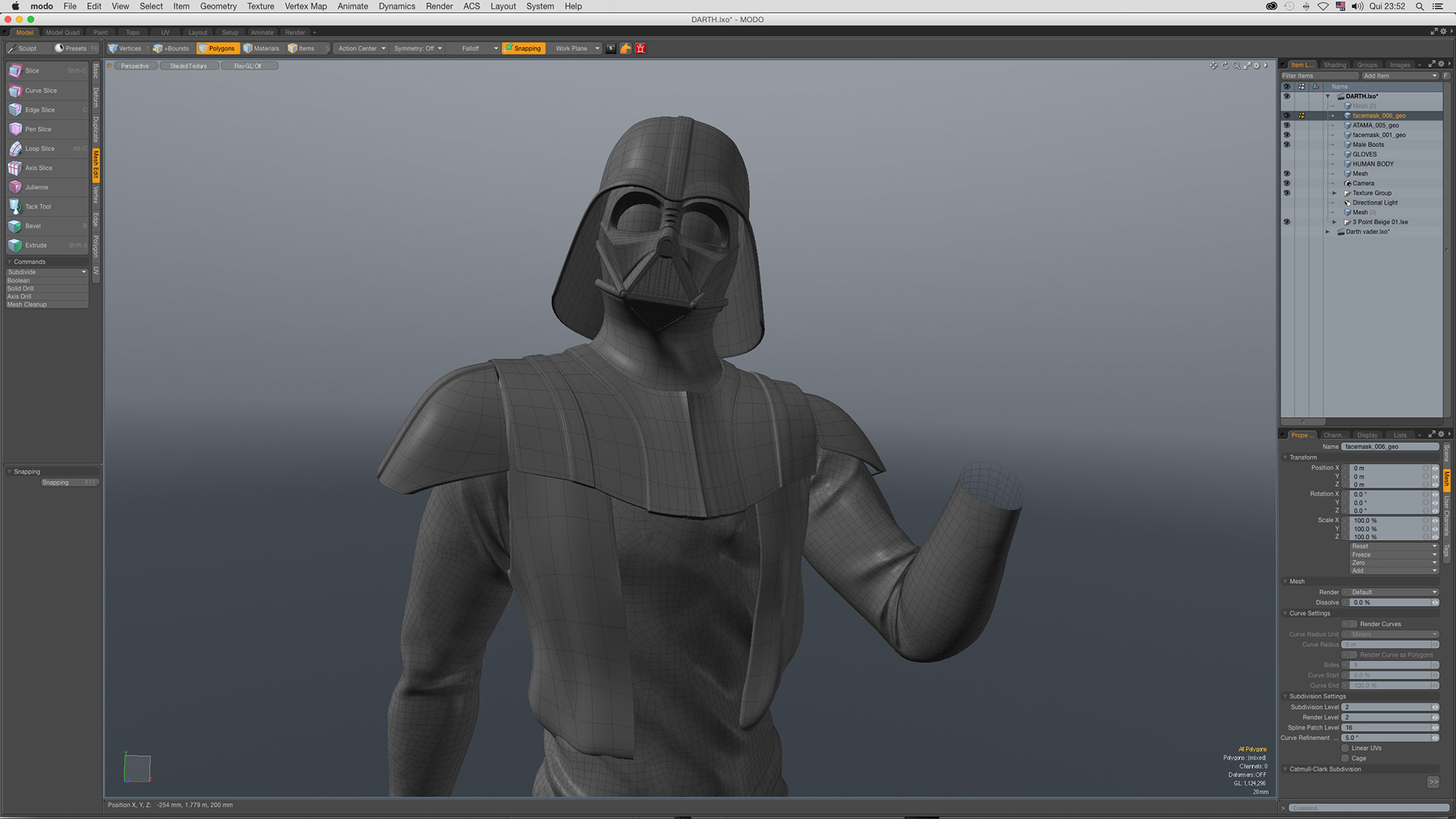The image size is (1456, 819).
Task: Switch to the Shading panel tab
Action: pos(1335,65)
